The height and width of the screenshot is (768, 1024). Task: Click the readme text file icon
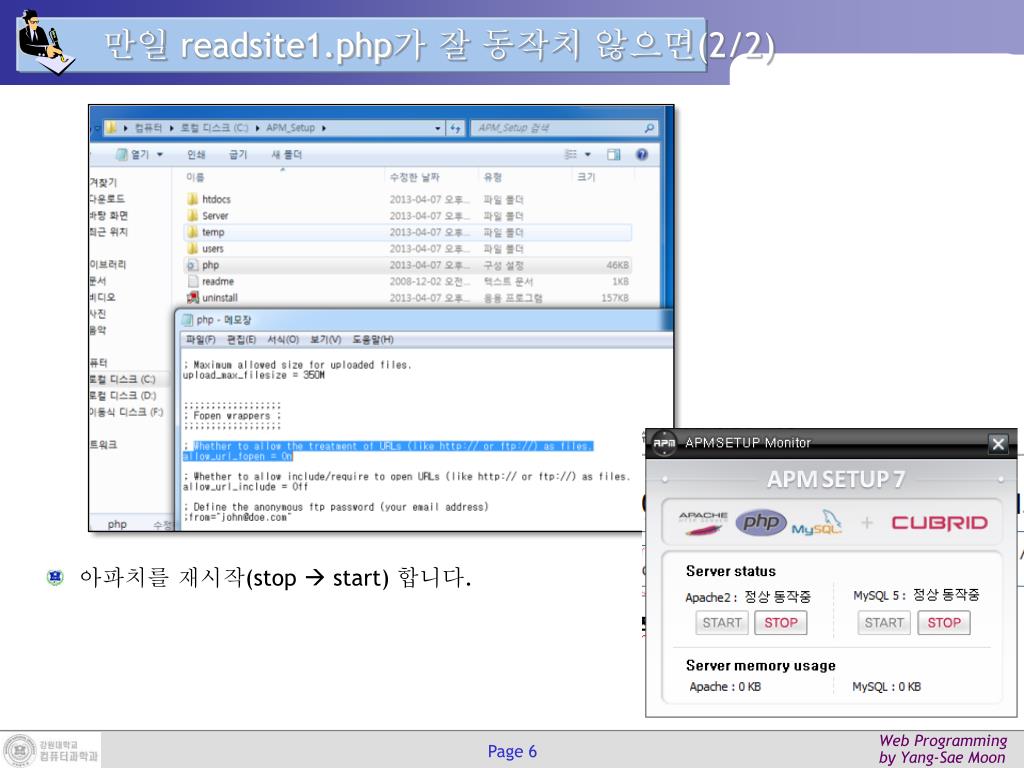(192, 281)
